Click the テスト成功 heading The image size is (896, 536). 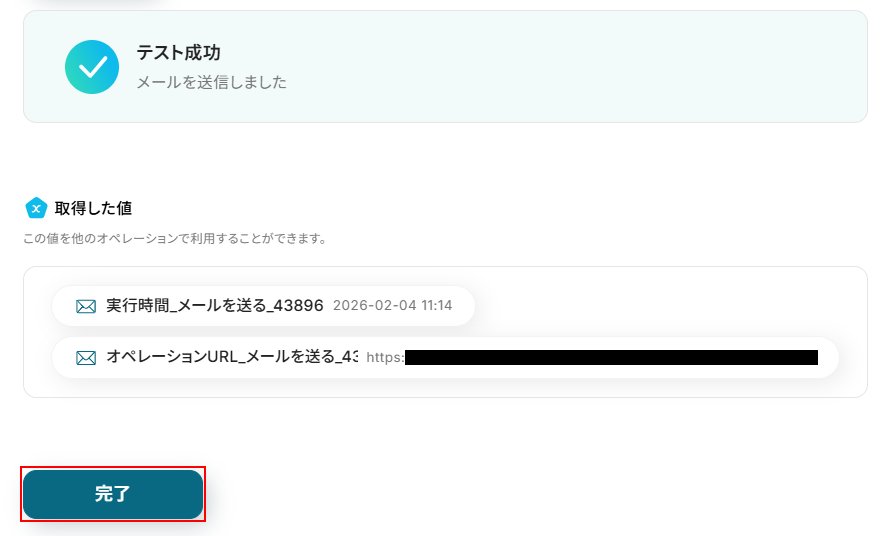coord(178,53)
